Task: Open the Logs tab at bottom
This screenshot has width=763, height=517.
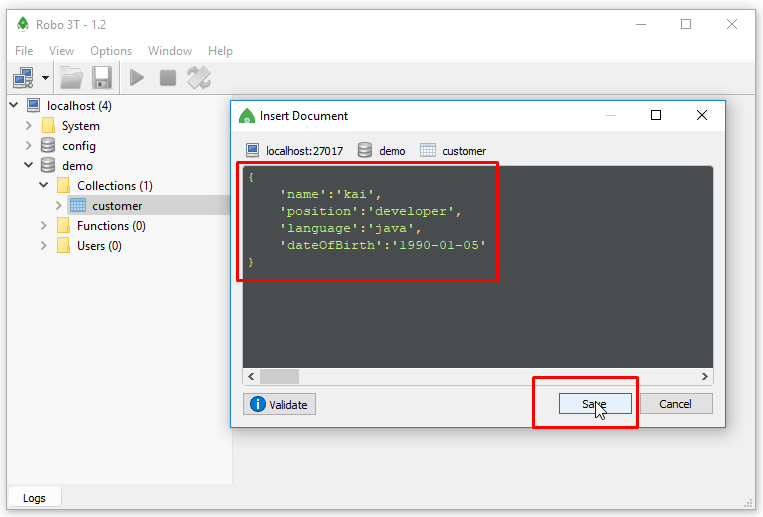Action: [34, 498]
